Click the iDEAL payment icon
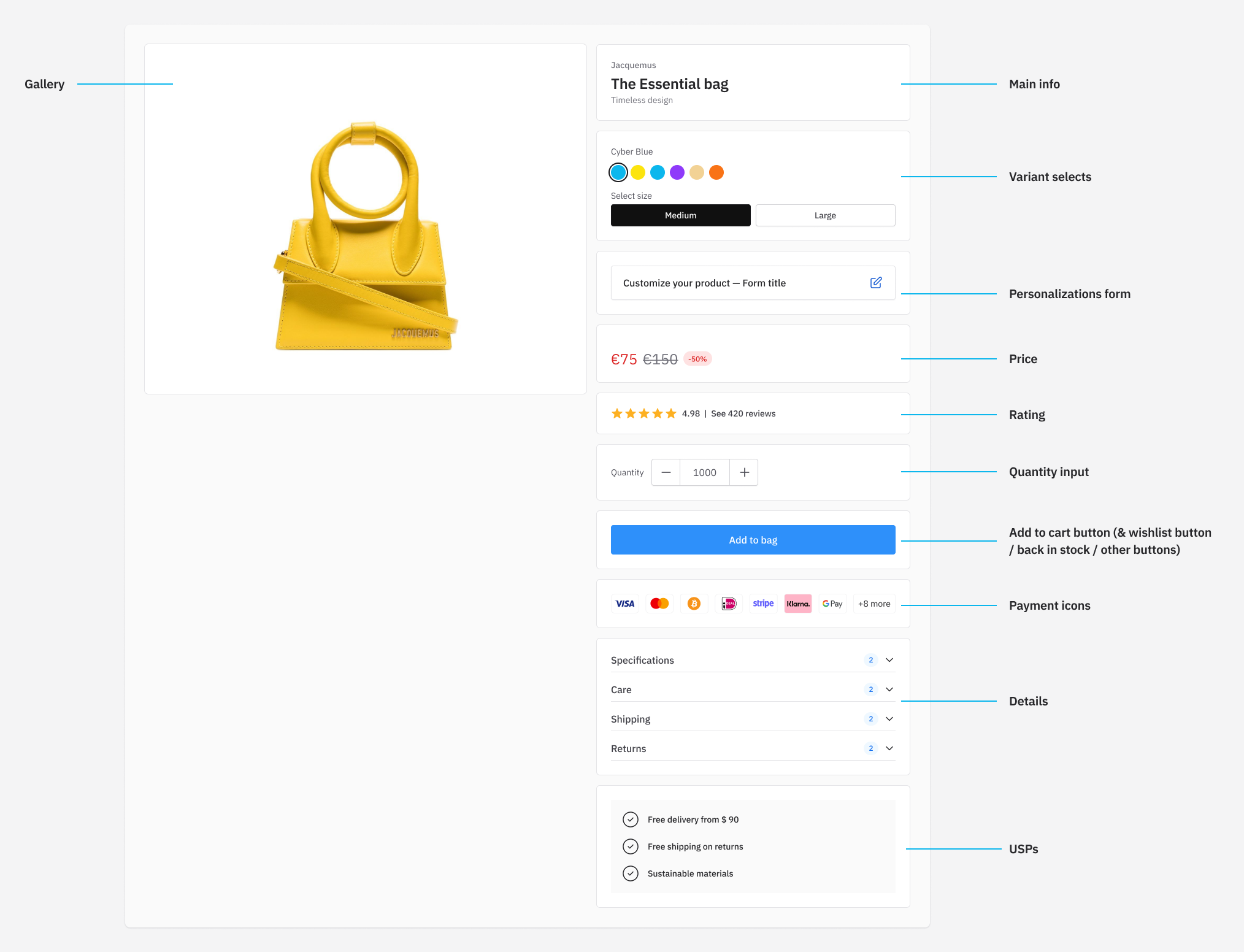Image resolution: width=1244 pixels, height=952 pixels. (x=729, y=604)
